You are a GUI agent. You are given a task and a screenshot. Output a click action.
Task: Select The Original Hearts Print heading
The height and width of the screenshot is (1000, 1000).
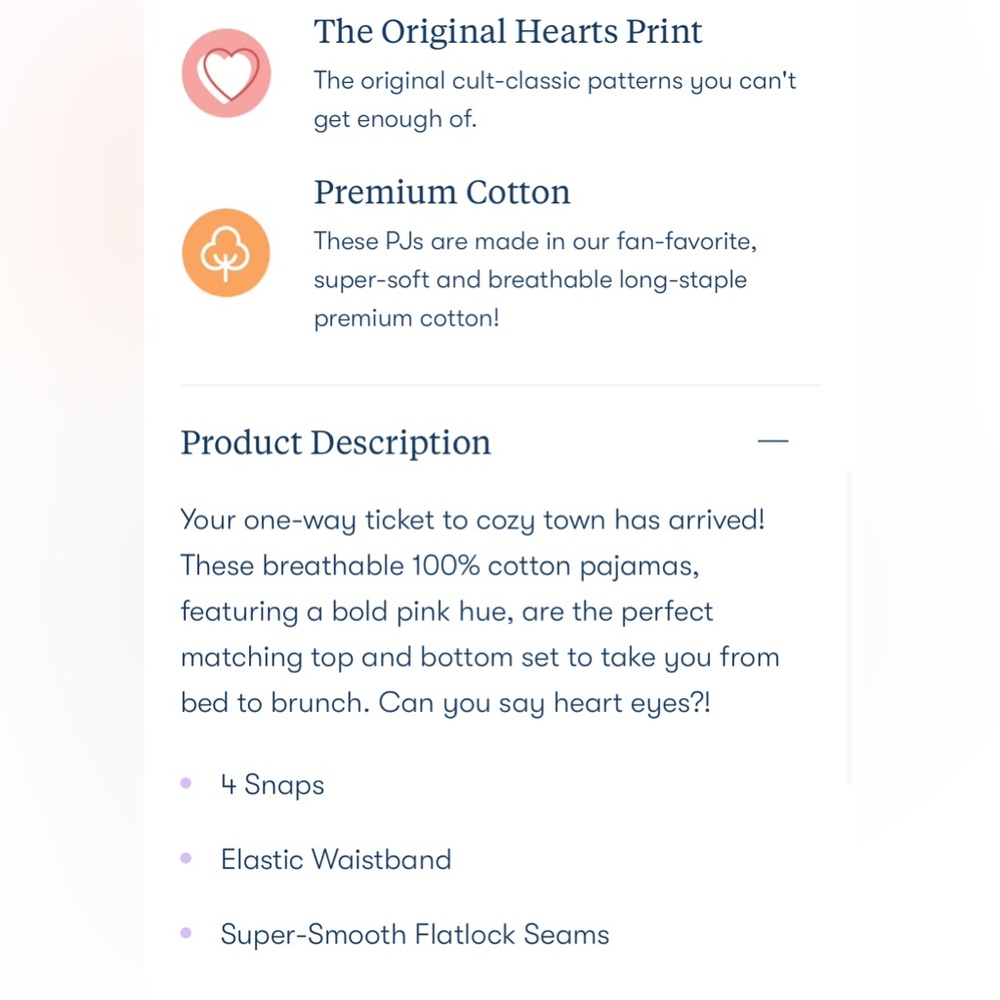508,31
